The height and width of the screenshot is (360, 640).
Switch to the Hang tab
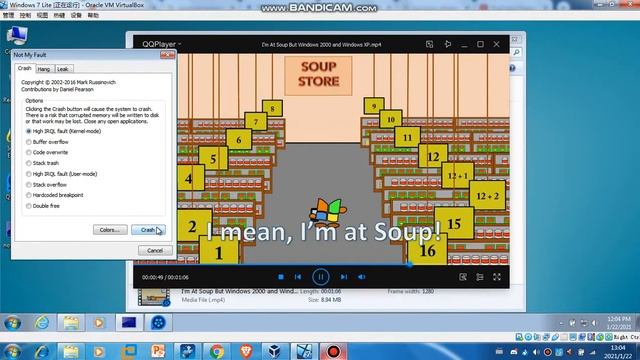(44, 69)
